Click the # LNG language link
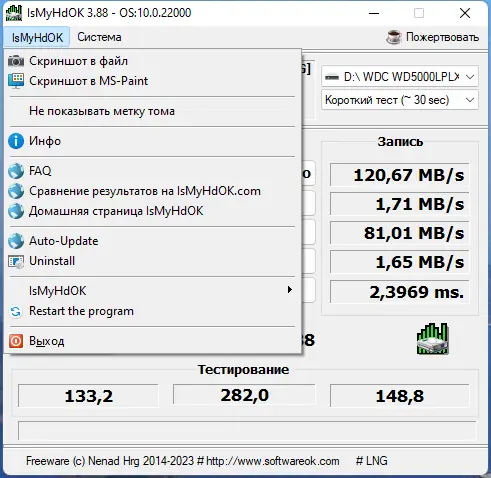 pyautogui.click(x=371, y=461)
